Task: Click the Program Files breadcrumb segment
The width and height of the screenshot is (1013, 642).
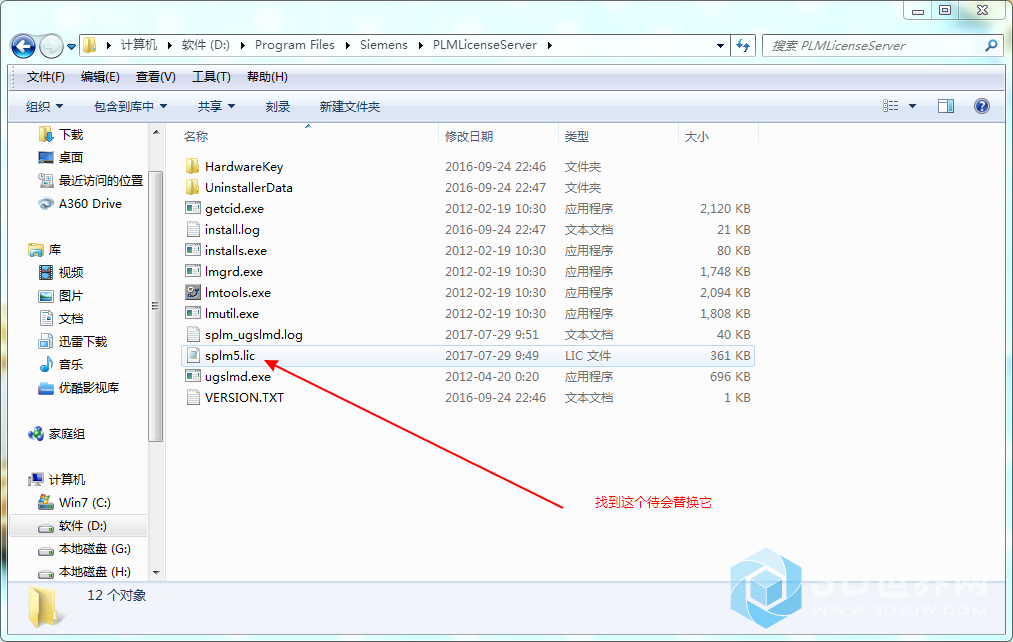Action: (295, 45)
